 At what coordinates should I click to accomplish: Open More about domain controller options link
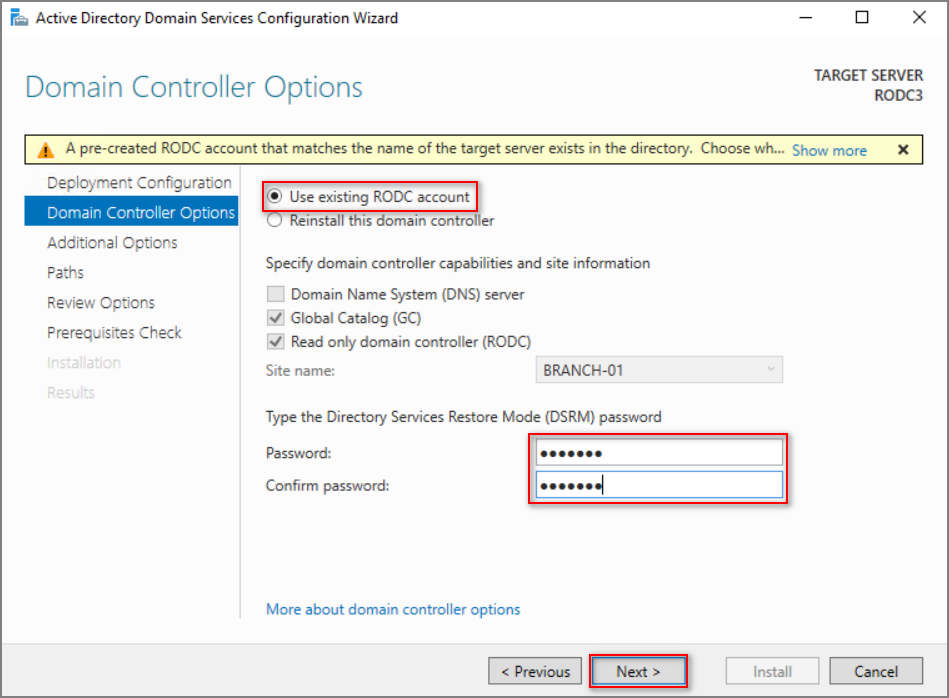(393, 609)
